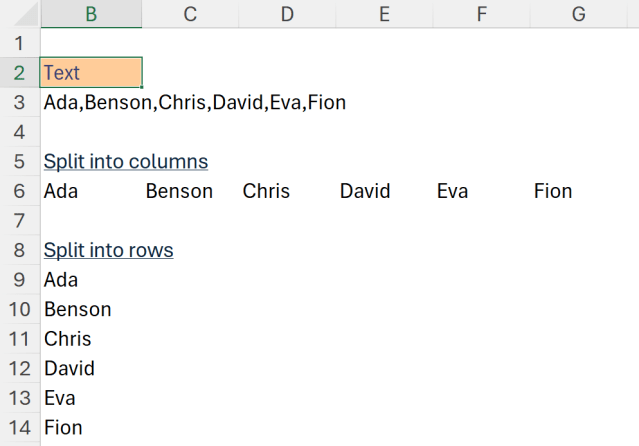This screenshot has height=446, width=639.
Task: Select the Chris cell in row 6
Action: [267, 191]
